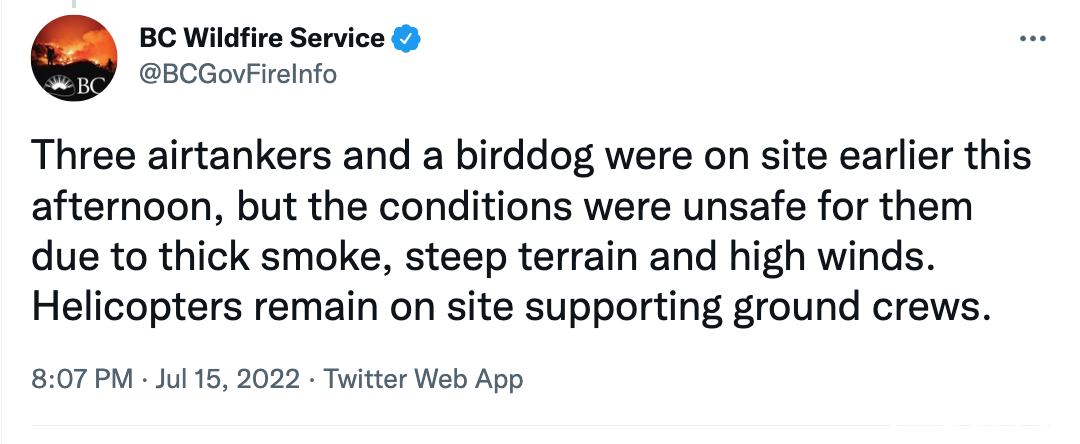
Task: Click the word "Helicopters" in the tweet
Action: (137, 309)
